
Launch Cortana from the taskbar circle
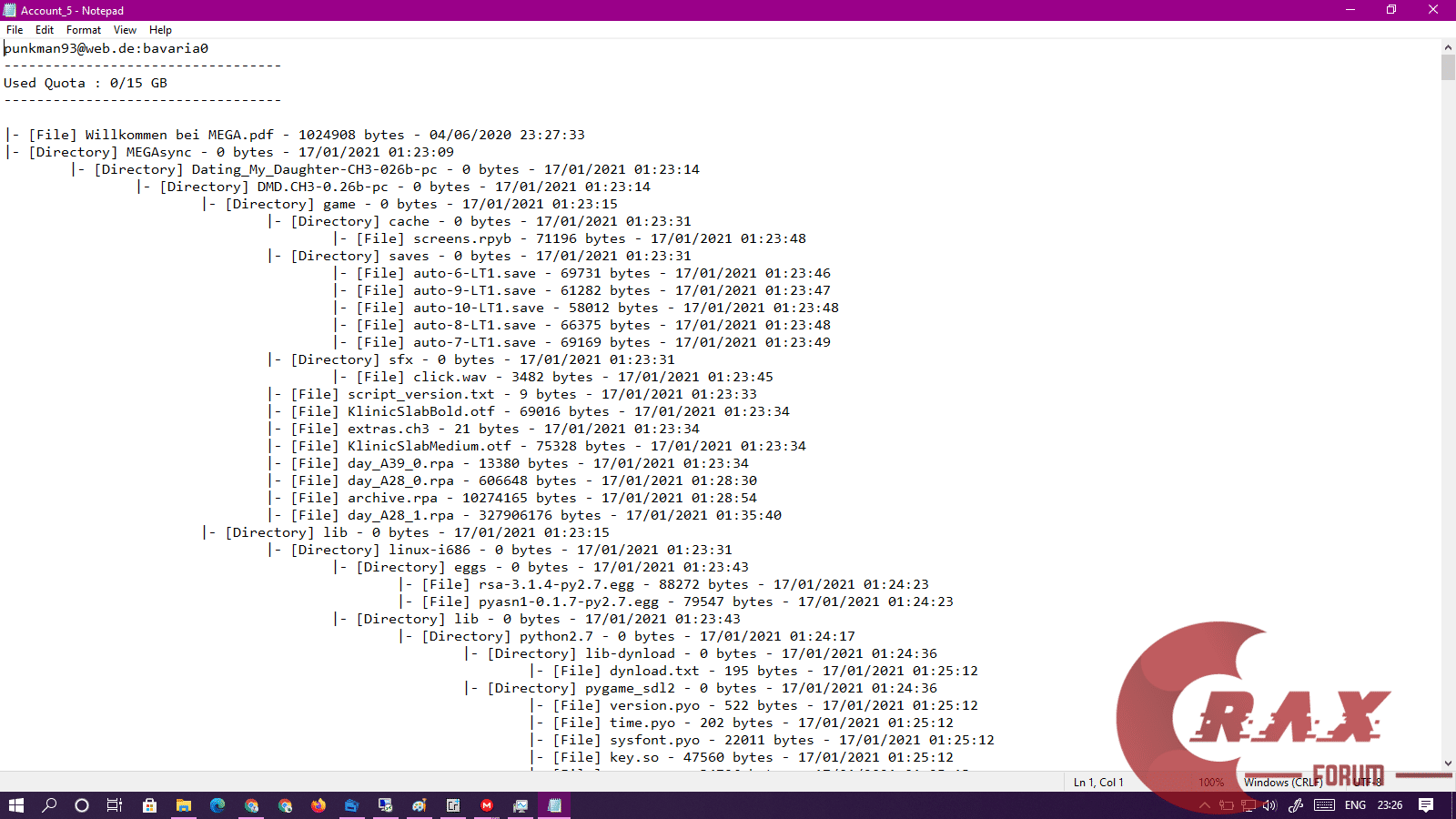pos(82,805)
